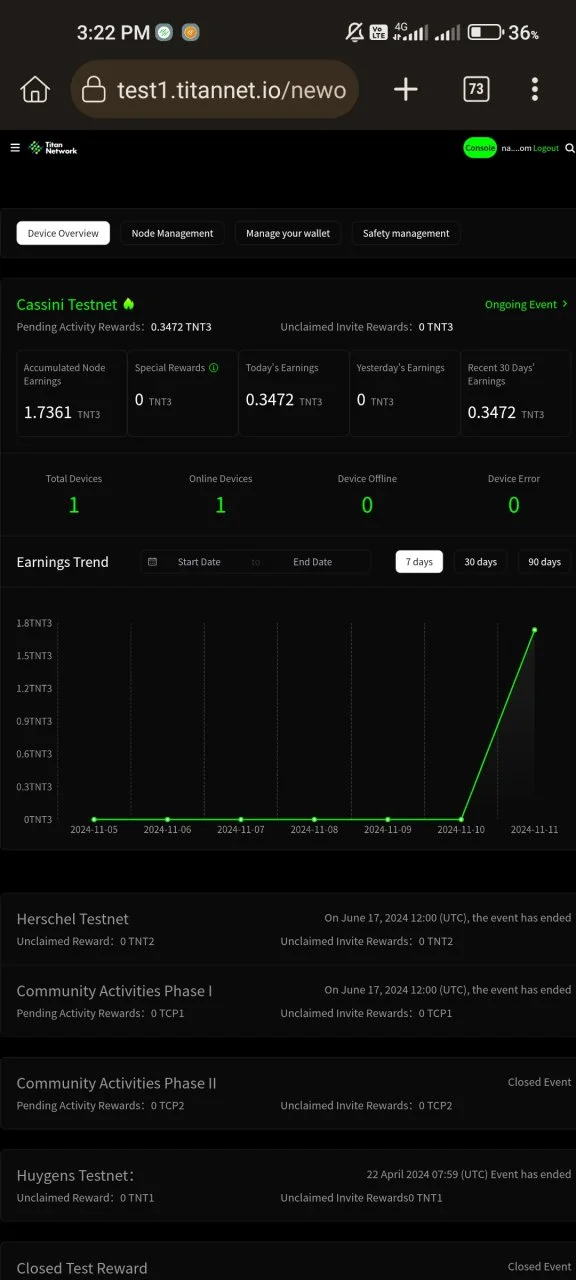Tap the battery status icon

point(485,33)
